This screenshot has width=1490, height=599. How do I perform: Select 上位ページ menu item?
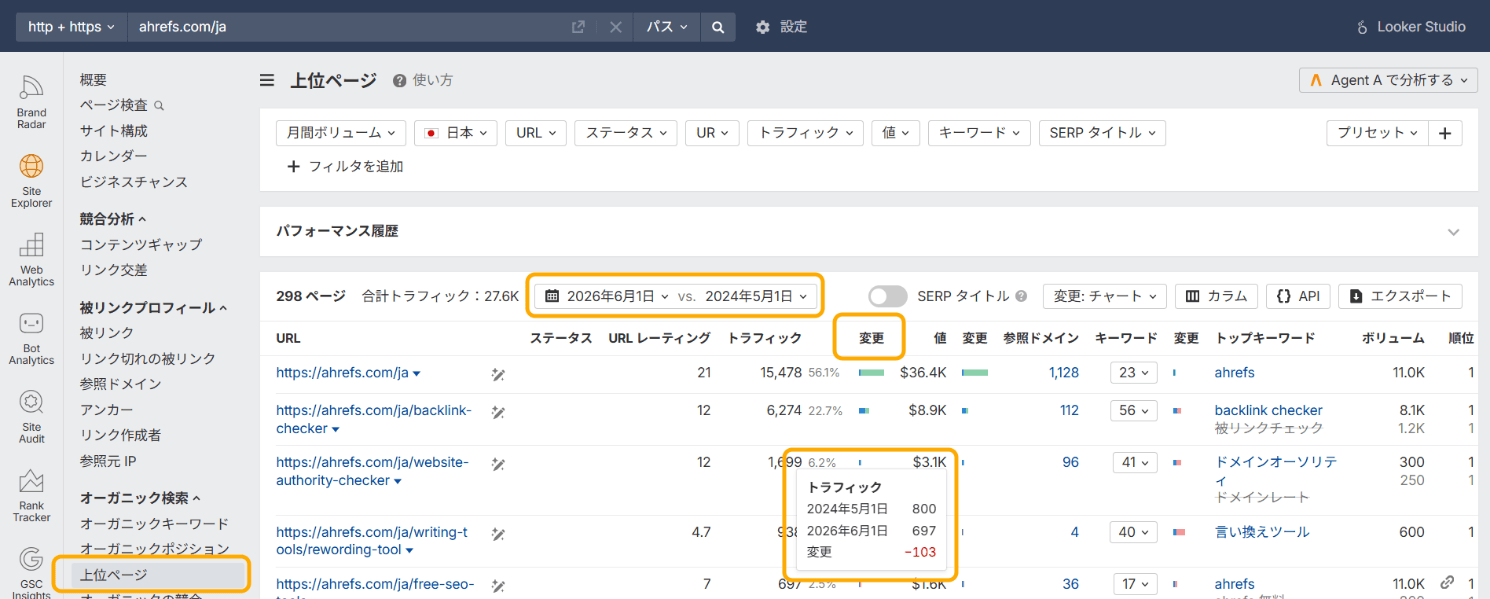point(159,575)
